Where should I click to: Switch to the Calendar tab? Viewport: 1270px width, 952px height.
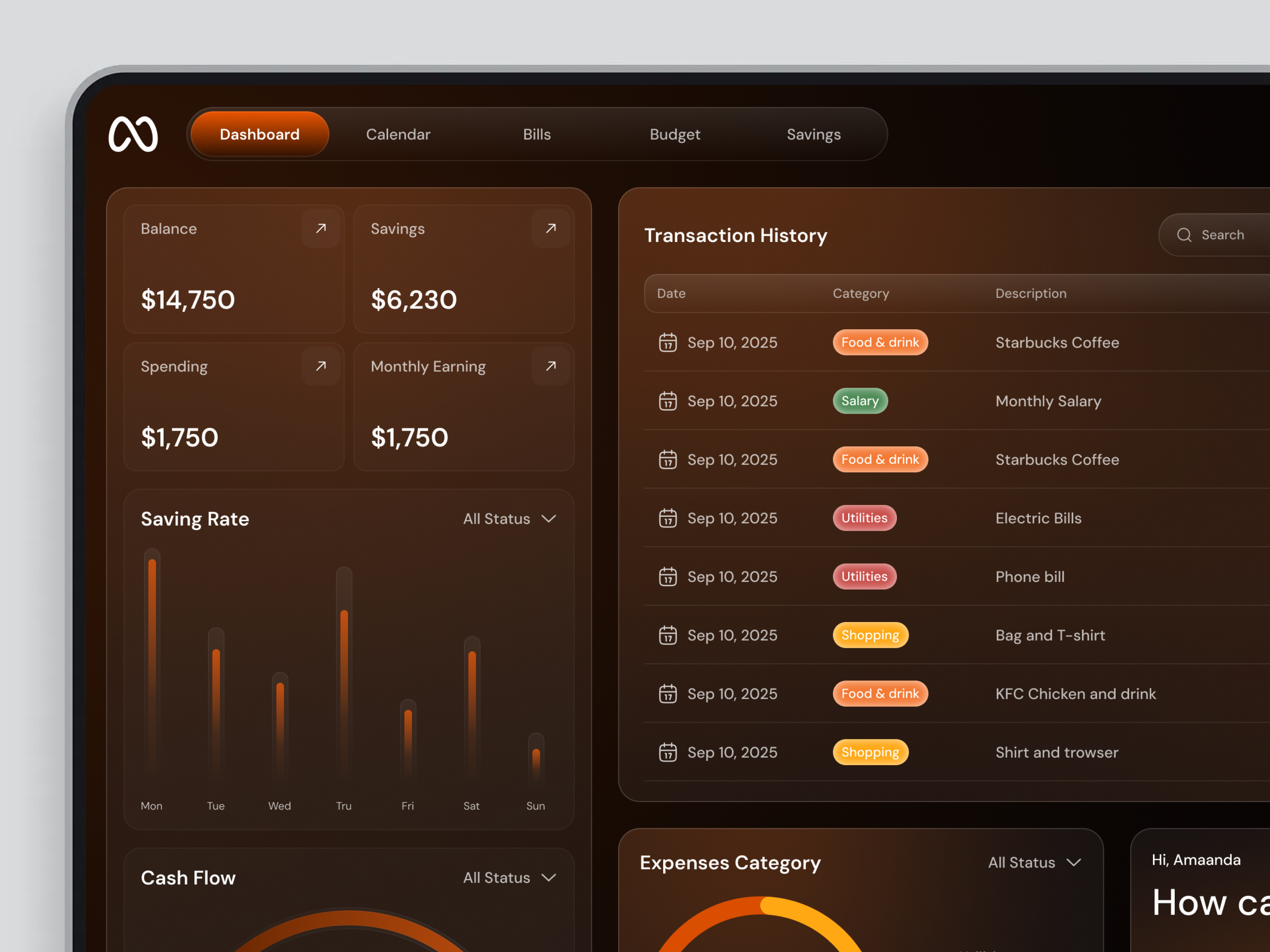(398, 134)
